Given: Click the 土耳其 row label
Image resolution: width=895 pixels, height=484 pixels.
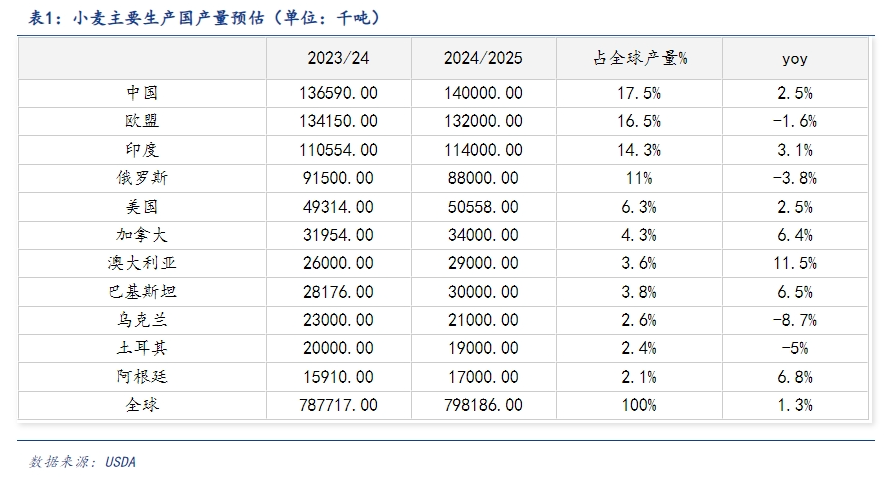Looking at the screenshot, I should tap(142, 348).
